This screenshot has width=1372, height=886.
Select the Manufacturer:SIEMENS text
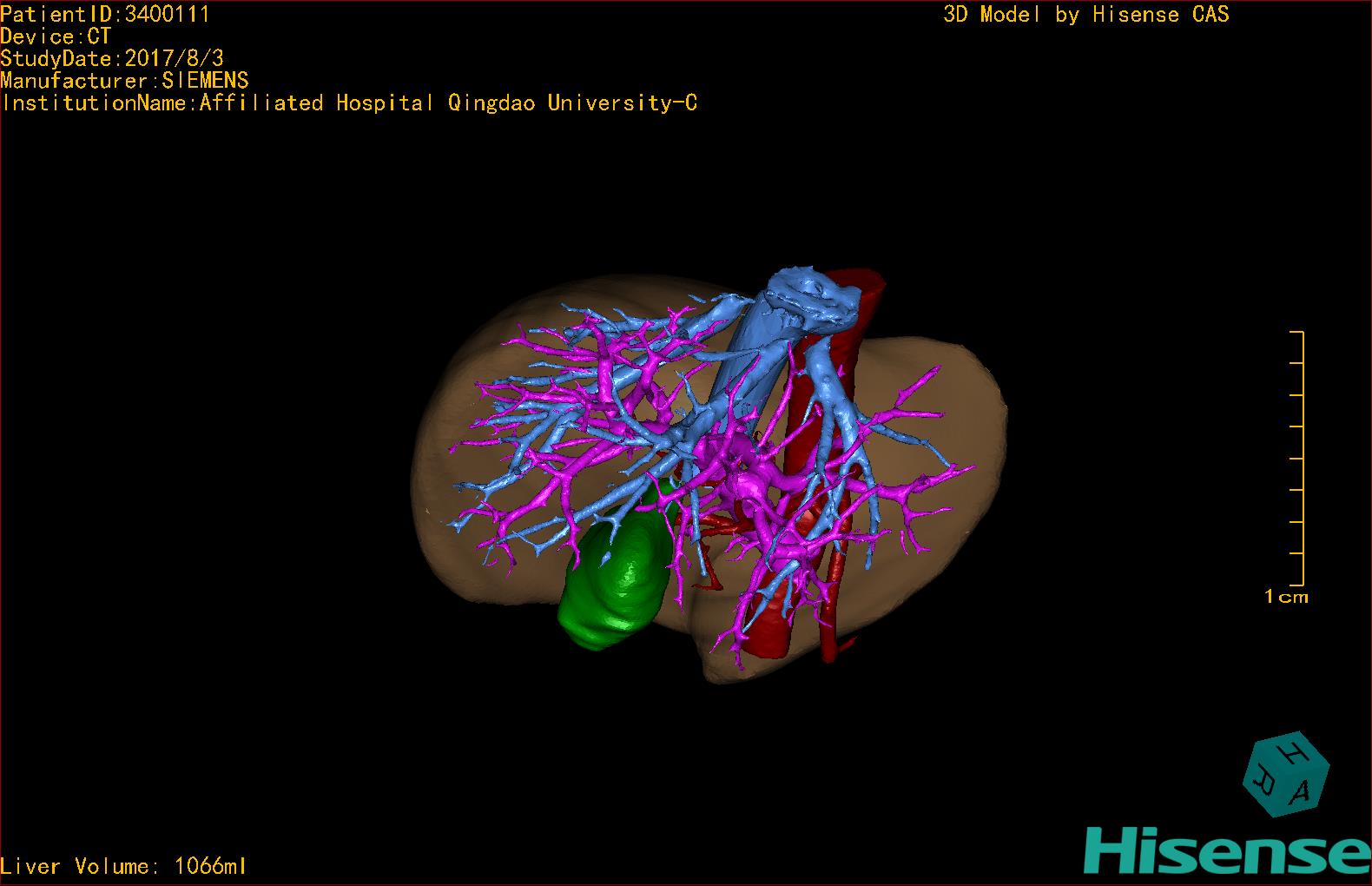[124, 81]
